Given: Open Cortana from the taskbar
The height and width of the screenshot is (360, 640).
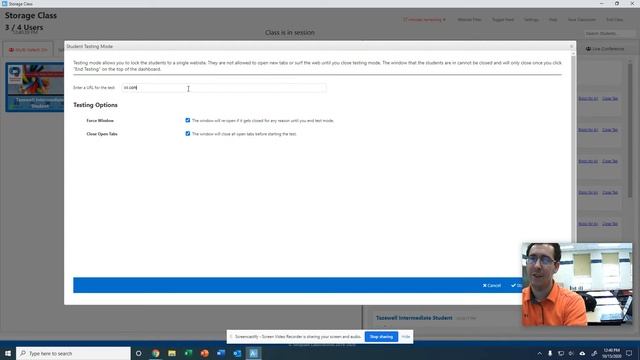Looking at the screenshot, I should click(x=139, y=353).
